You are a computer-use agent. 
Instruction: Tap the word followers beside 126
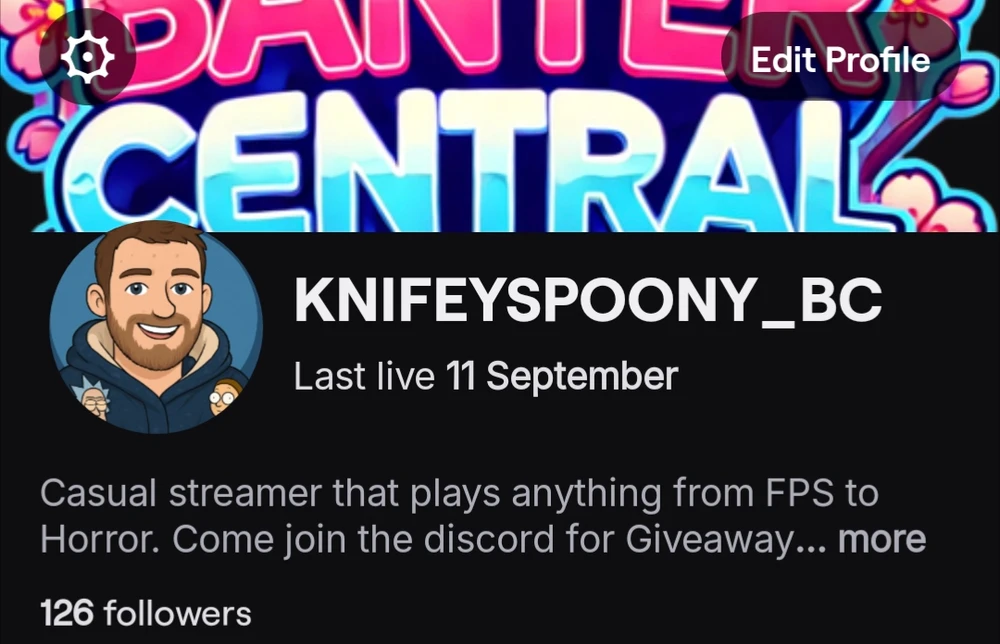[x=177, y=614]
